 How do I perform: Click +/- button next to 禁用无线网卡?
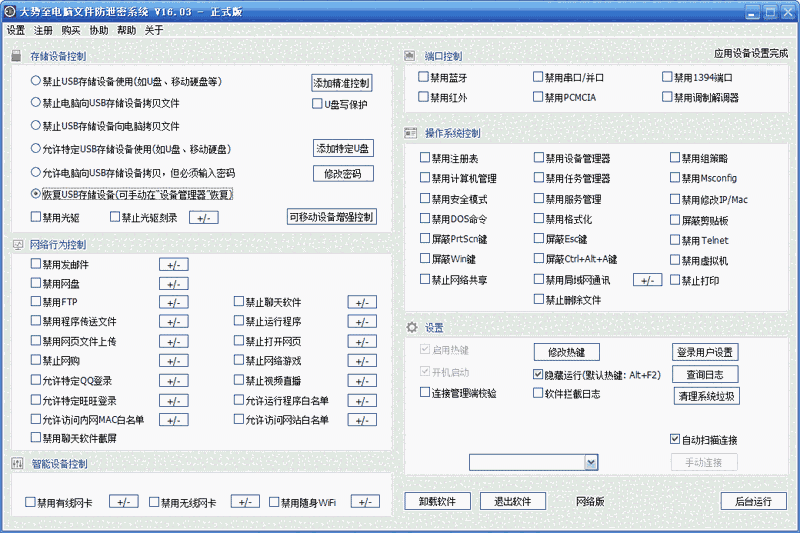coord(245,502)
